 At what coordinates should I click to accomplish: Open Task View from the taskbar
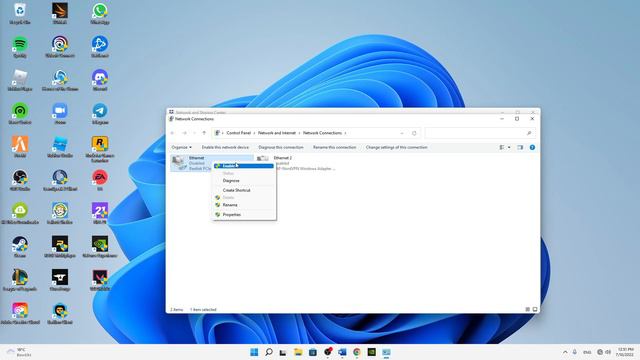tap(282, 352)
